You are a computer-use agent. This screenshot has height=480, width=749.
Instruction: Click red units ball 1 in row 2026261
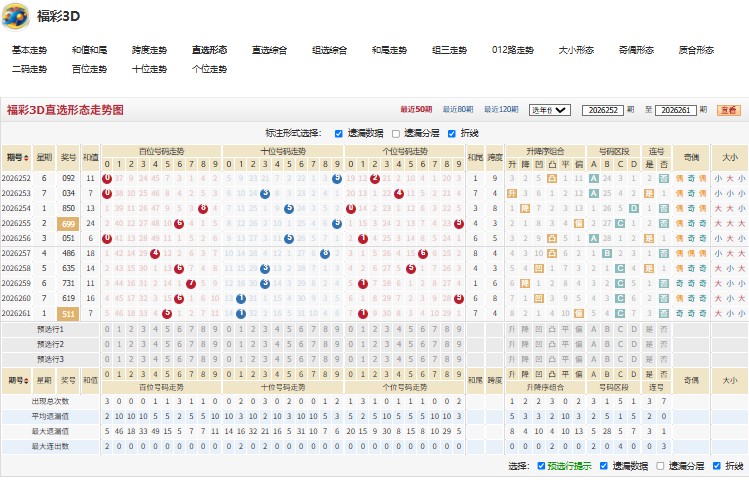coord(363,314)
